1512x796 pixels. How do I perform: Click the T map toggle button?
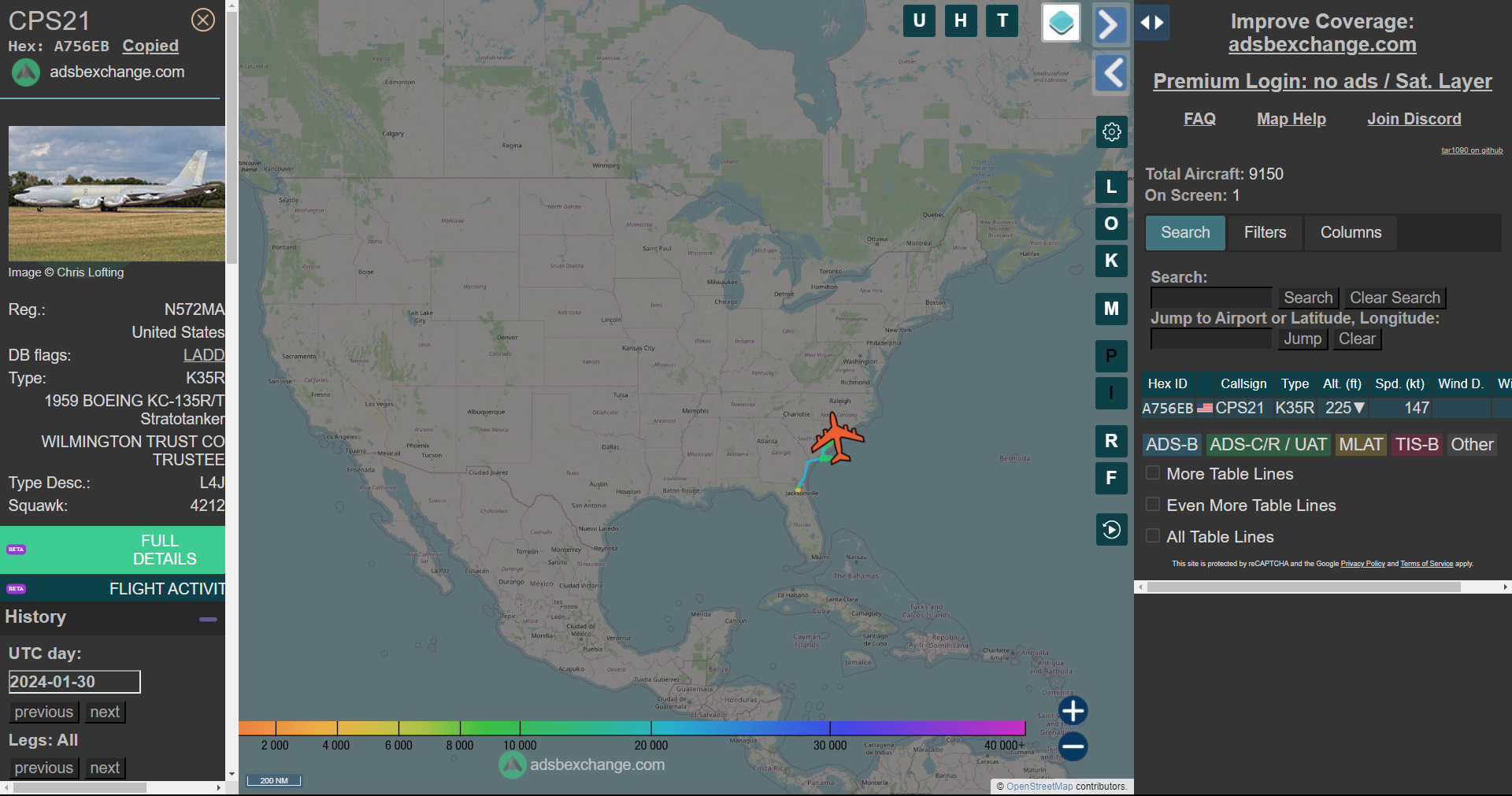[x=1002, y=21]
